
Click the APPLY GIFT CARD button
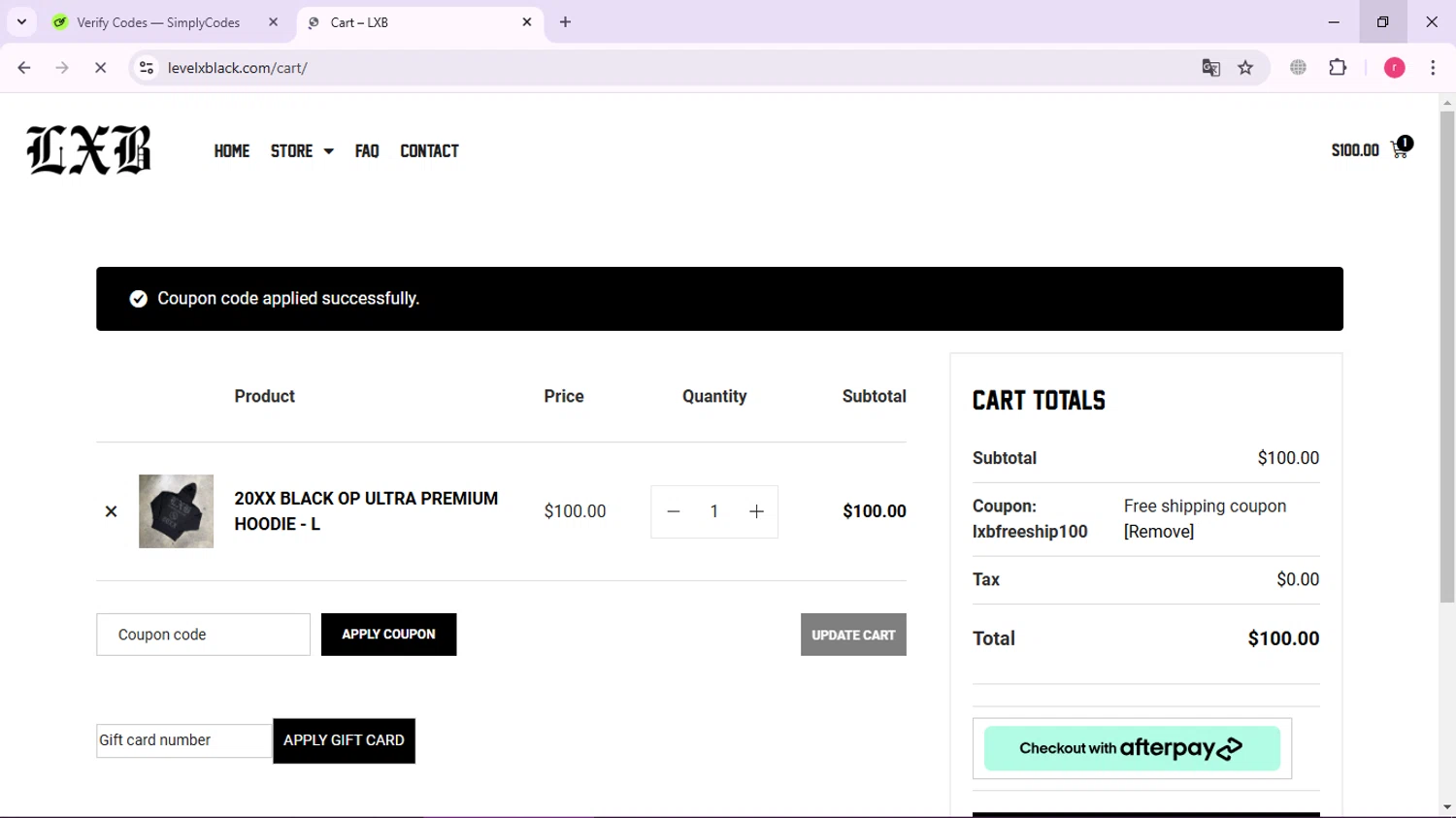coord(344,740)
